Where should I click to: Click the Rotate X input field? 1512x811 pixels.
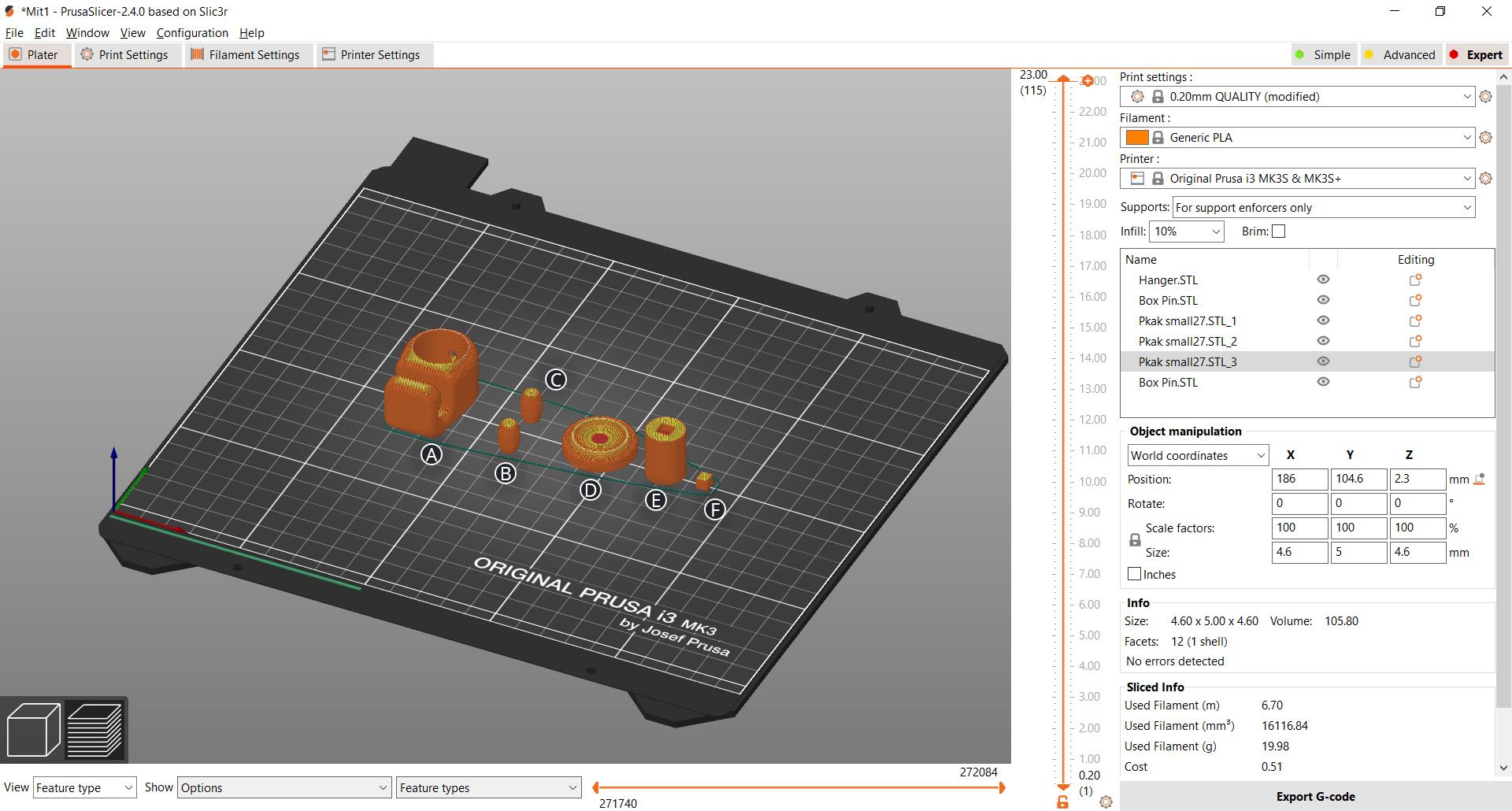[x=1299, y=503]
